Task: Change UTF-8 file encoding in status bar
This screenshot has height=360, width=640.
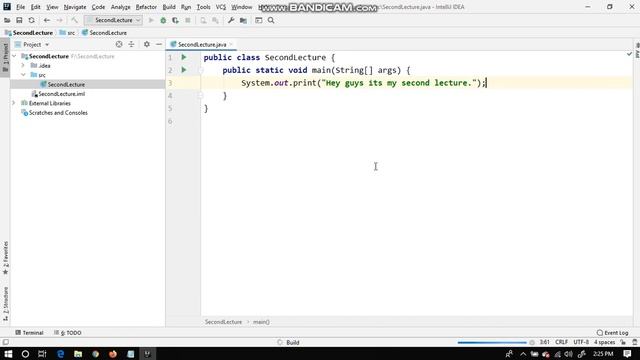Action: pyautogui.click(x=581, y=342)
